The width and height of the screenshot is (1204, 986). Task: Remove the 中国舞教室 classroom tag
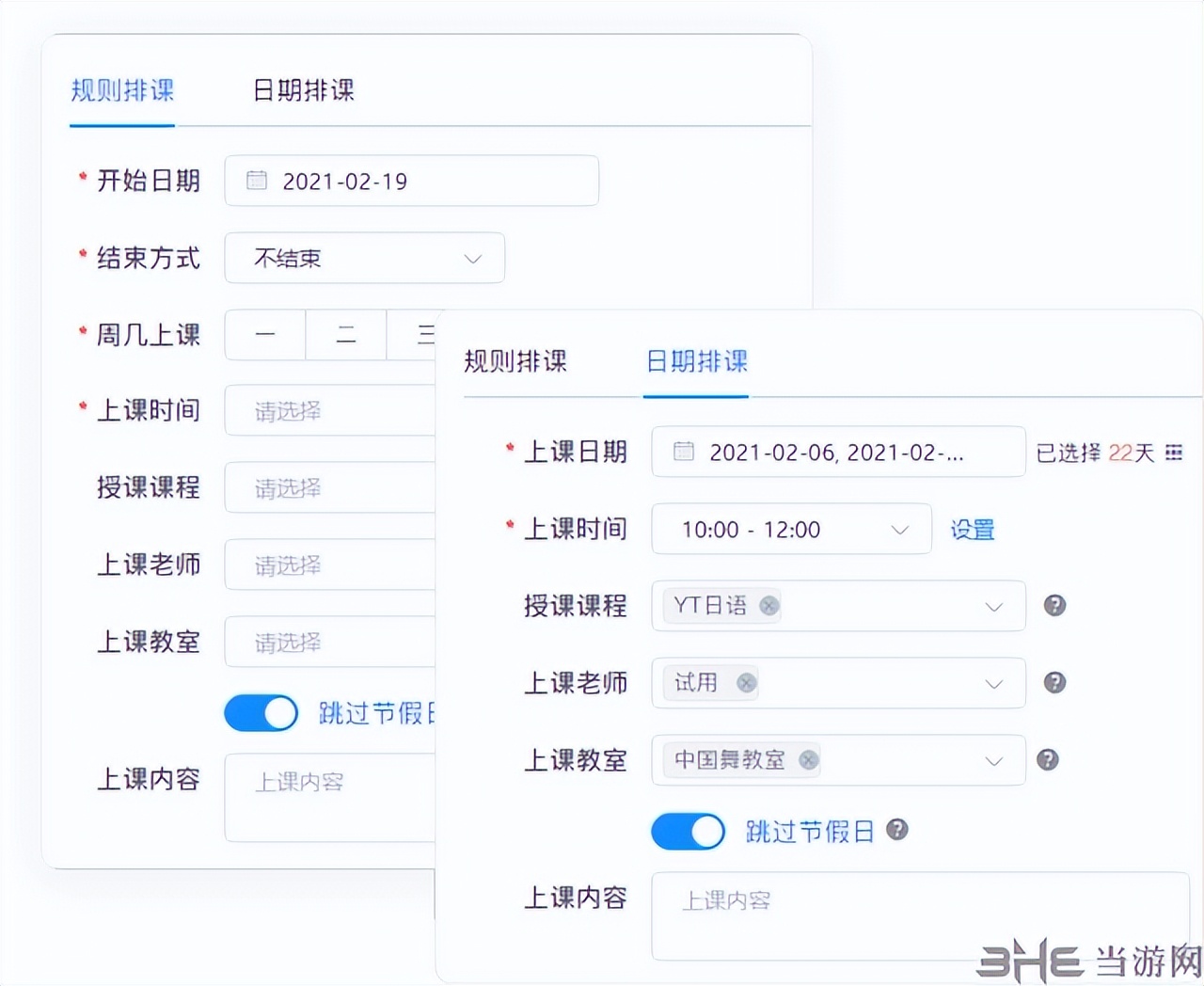[x=808, y=760]
